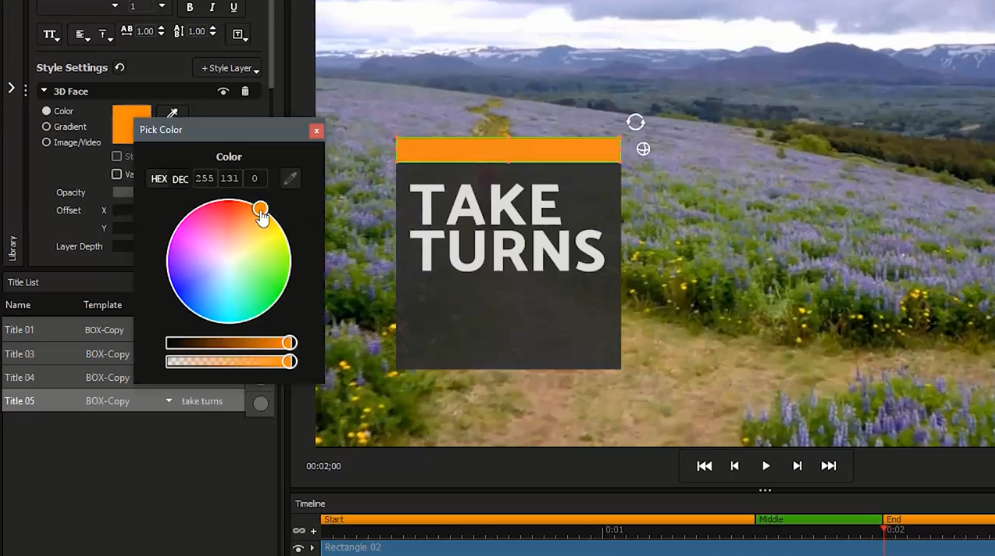Reset Style Settings with the undo arrow
This screenshot has width=995, height=556.
(120, 68)
